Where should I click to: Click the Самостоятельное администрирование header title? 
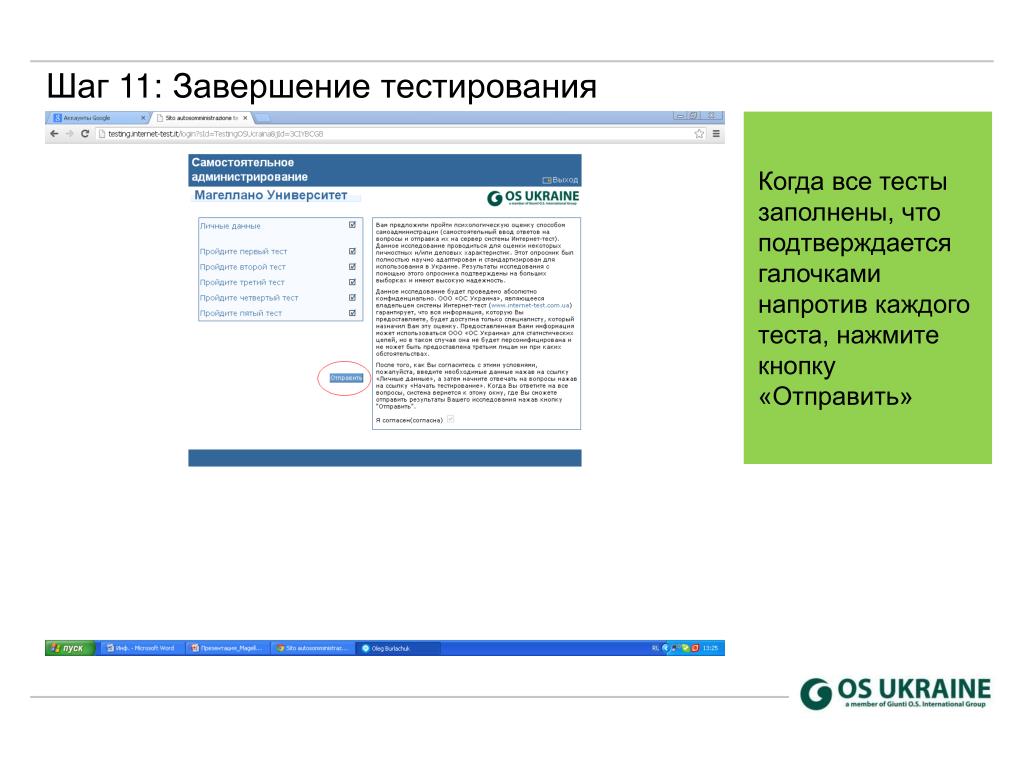click(249, 170)
